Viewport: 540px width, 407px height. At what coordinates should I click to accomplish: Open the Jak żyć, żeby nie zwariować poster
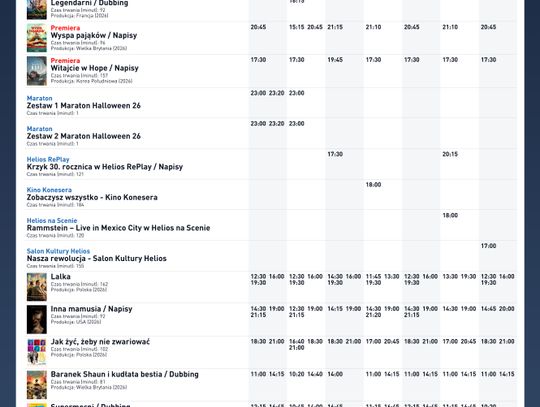(37, 352)
